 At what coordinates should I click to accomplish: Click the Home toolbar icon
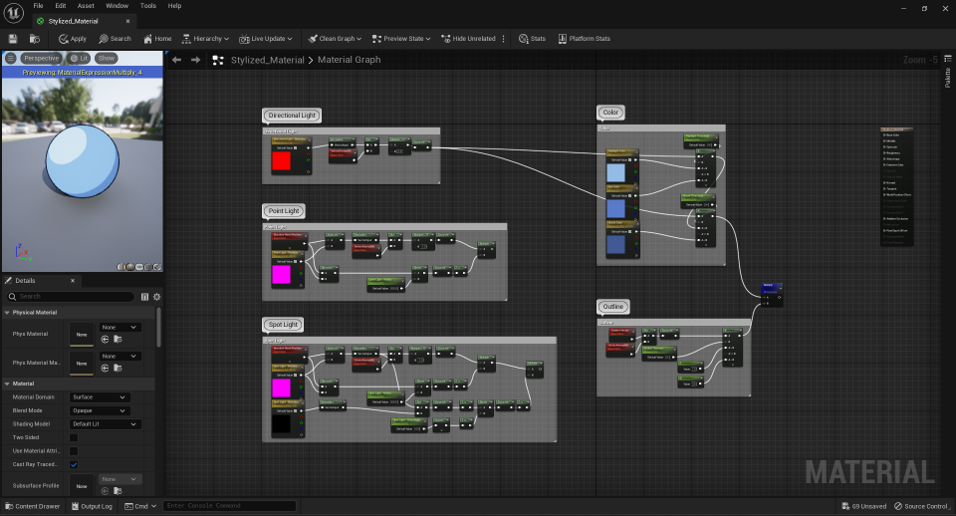157,39
